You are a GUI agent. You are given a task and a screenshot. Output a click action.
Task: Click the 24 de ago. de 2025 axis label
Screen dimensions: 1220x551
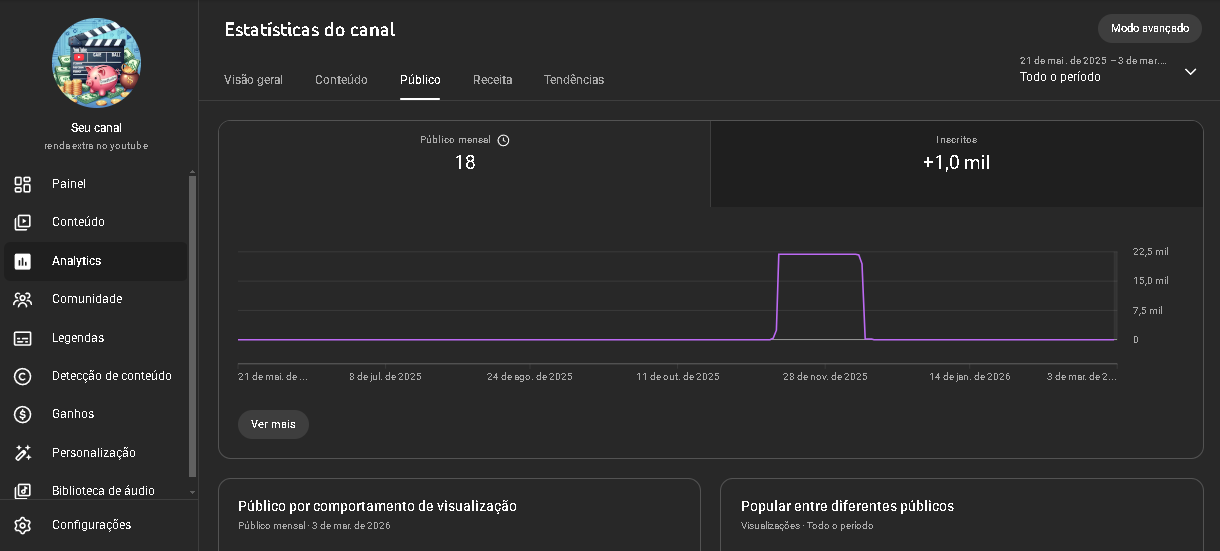pyautogui.click(x=530, y=377)
